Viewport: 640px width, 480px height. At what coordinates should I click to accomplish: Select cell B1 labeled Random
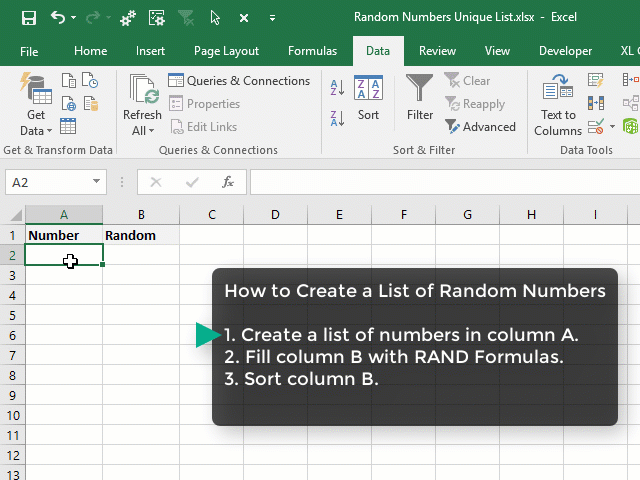click(x=141, y=235)
